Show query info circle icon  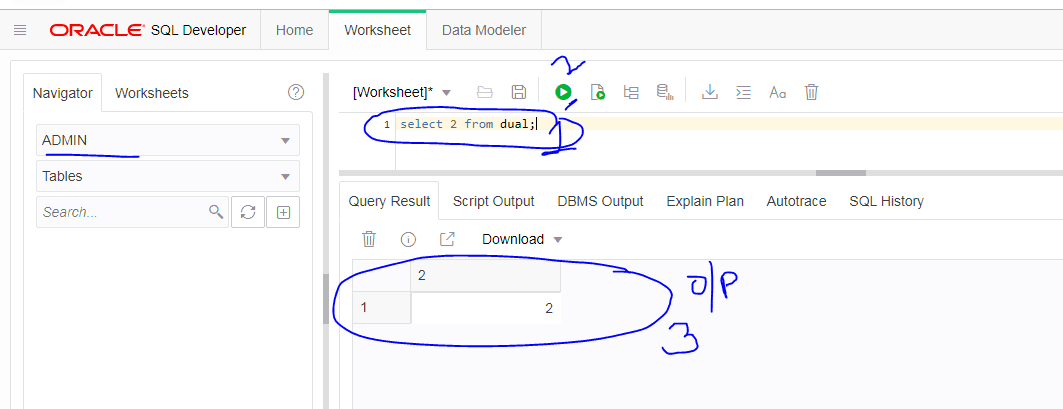tap(408, 239)
